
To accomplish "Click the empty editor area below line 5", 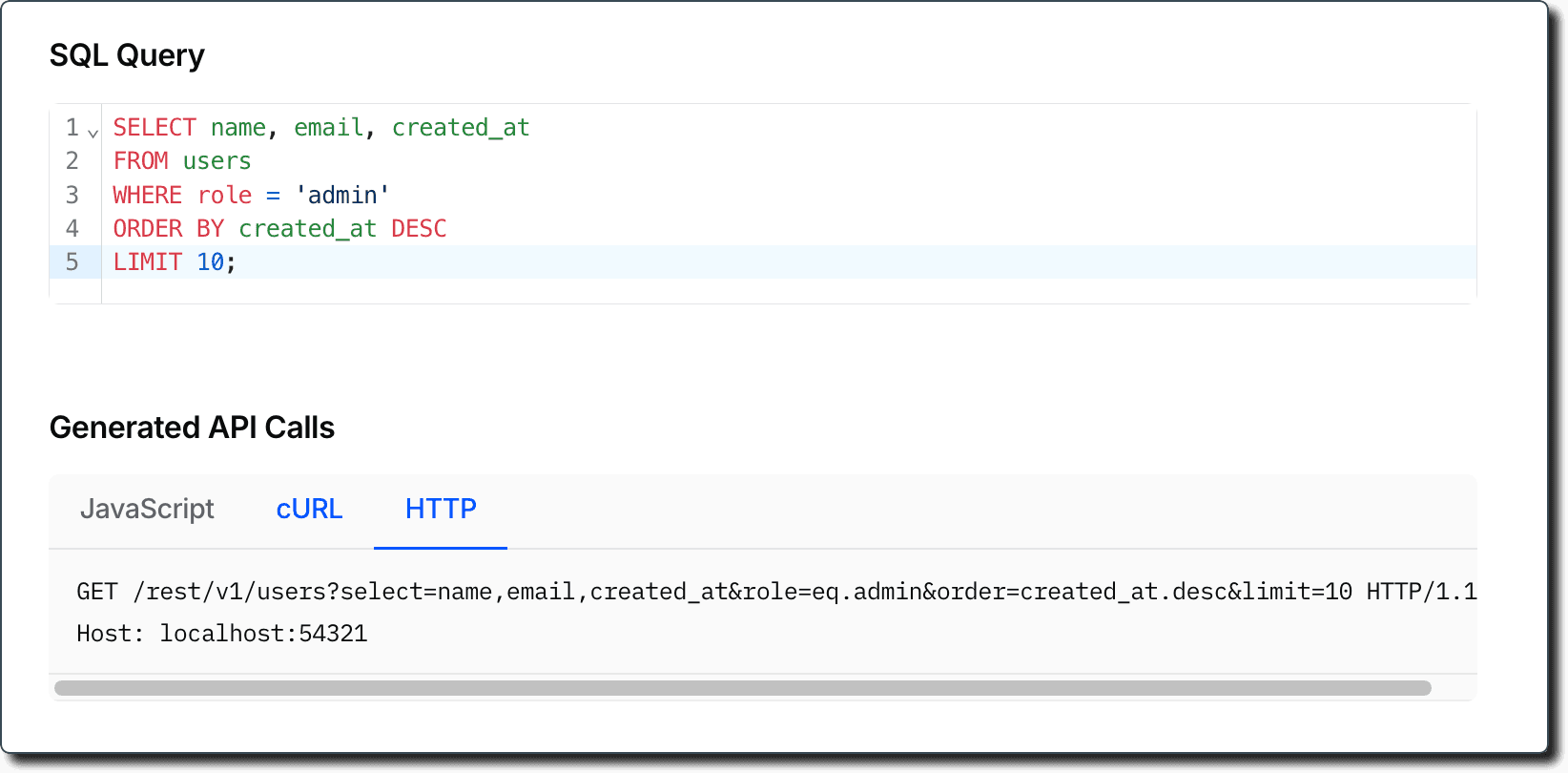I will coord(763,291).
